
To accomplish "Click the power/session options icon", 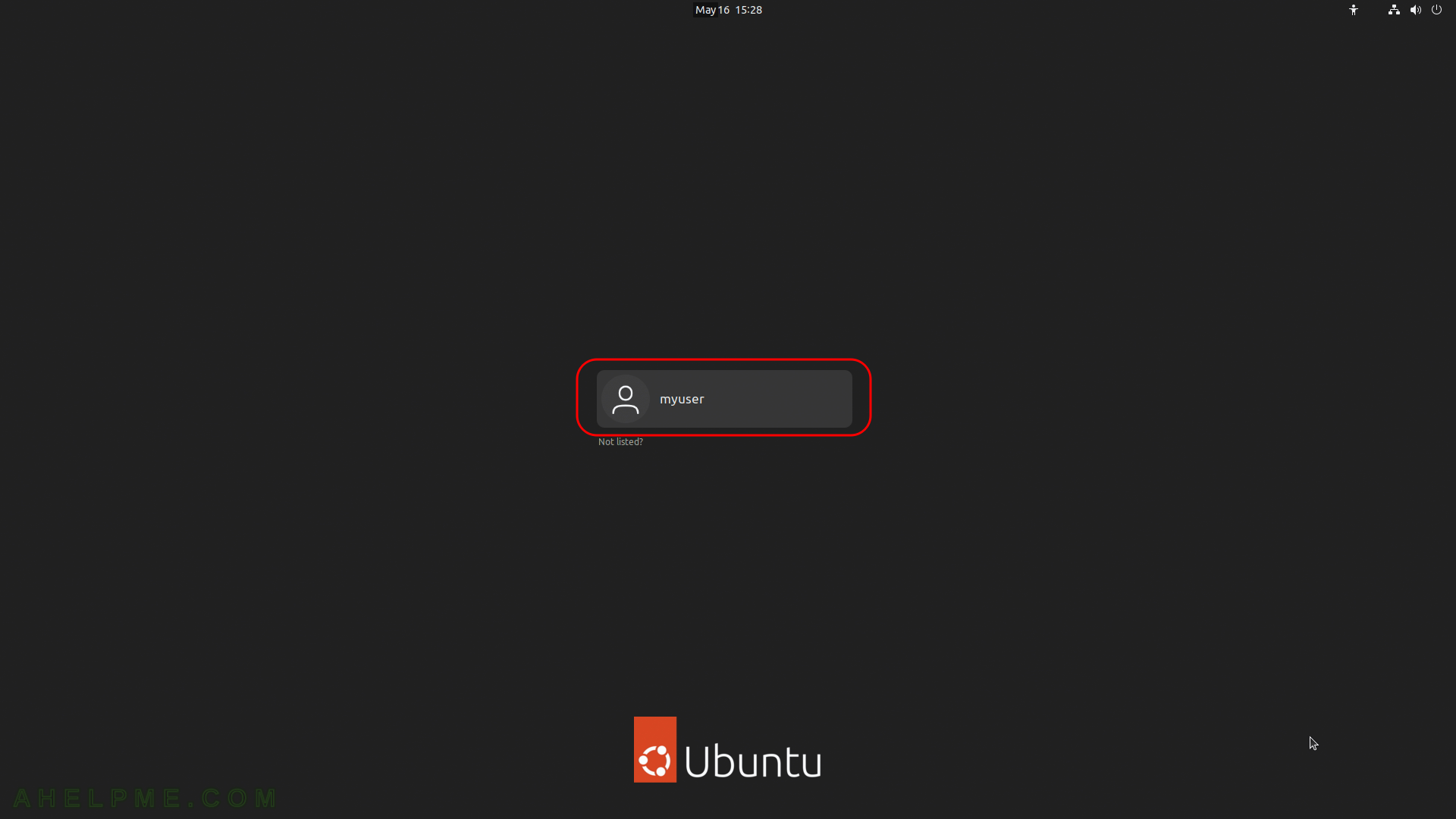I will 1437,10.
